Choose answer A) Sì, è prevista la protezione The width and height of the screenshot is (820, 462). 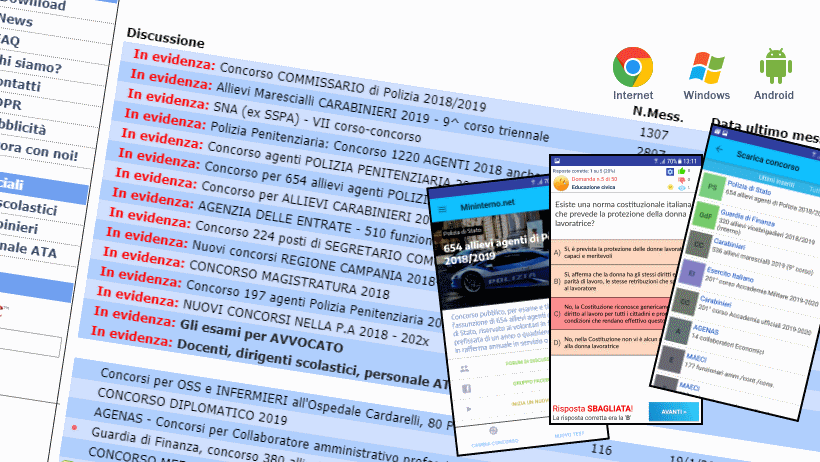click(618, 252)
